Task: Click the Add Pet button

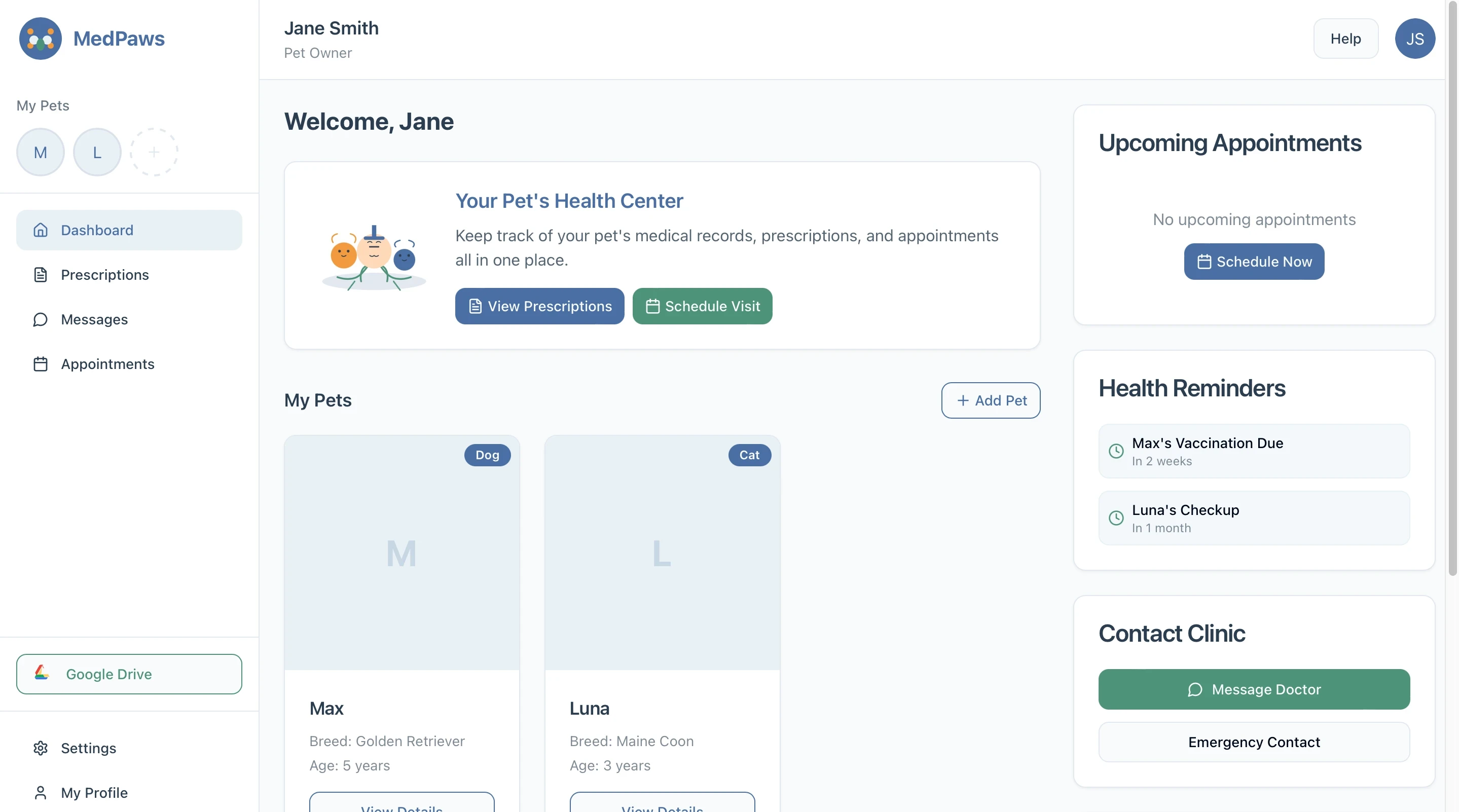Action: (x=990, y=400)
